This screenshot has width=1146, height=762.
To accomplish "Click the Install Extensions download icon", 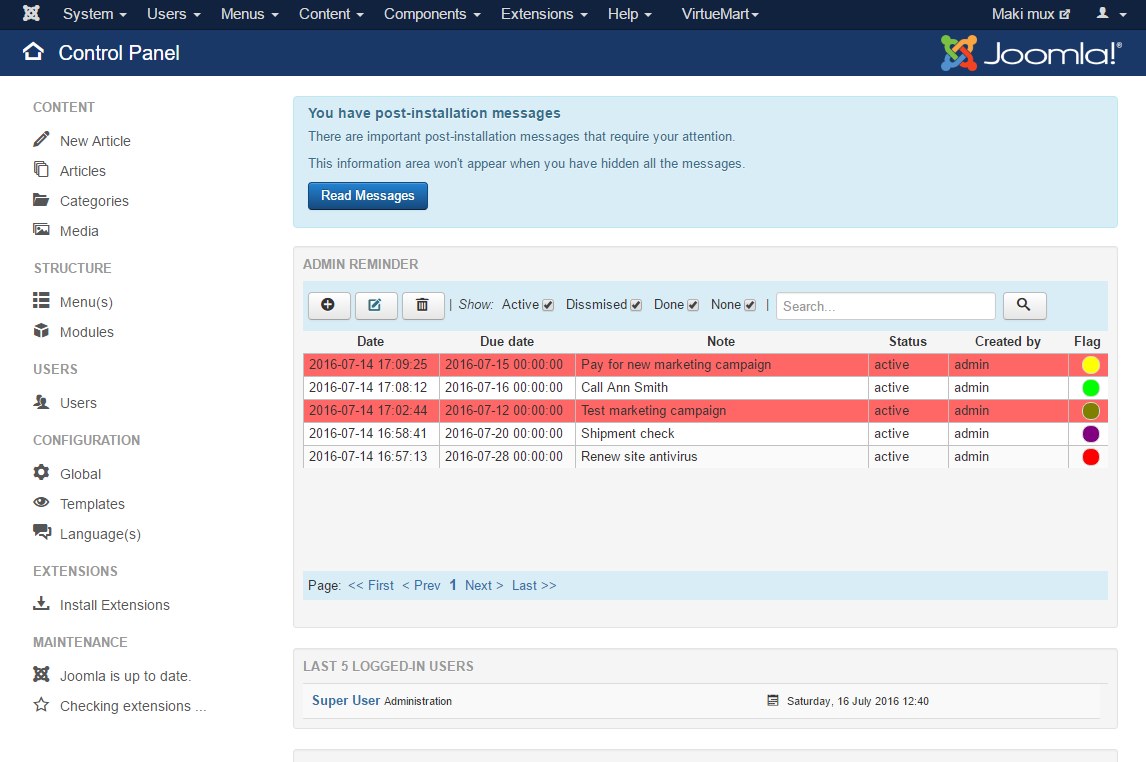I will click(40, 604).
